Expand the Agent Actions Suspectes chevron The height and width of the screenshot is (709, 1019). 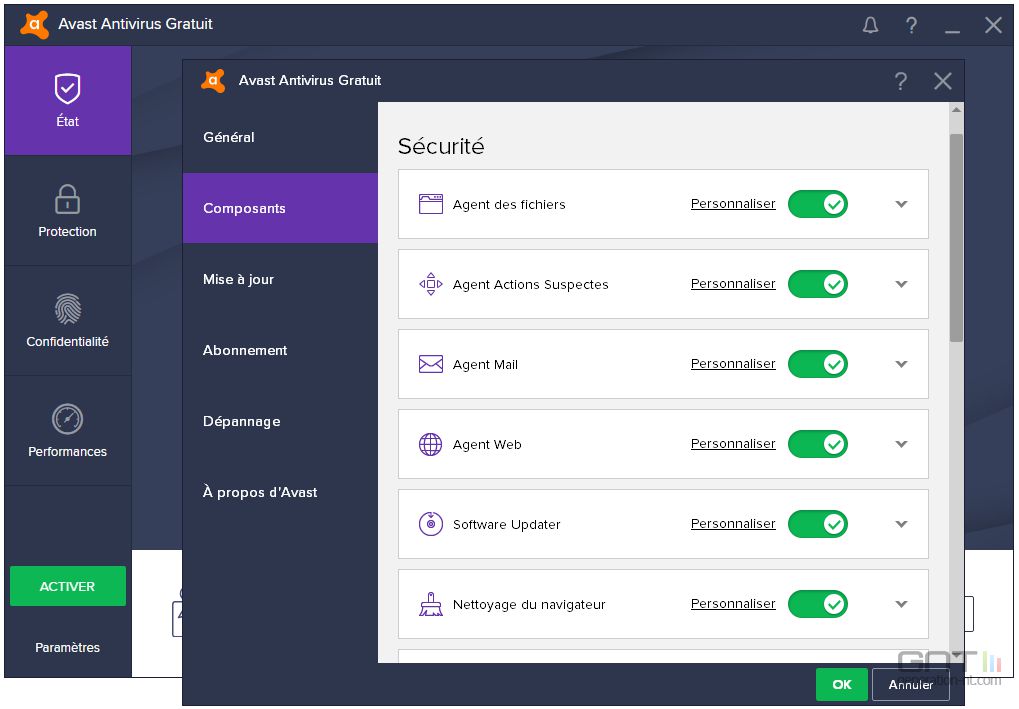[901, 284]
